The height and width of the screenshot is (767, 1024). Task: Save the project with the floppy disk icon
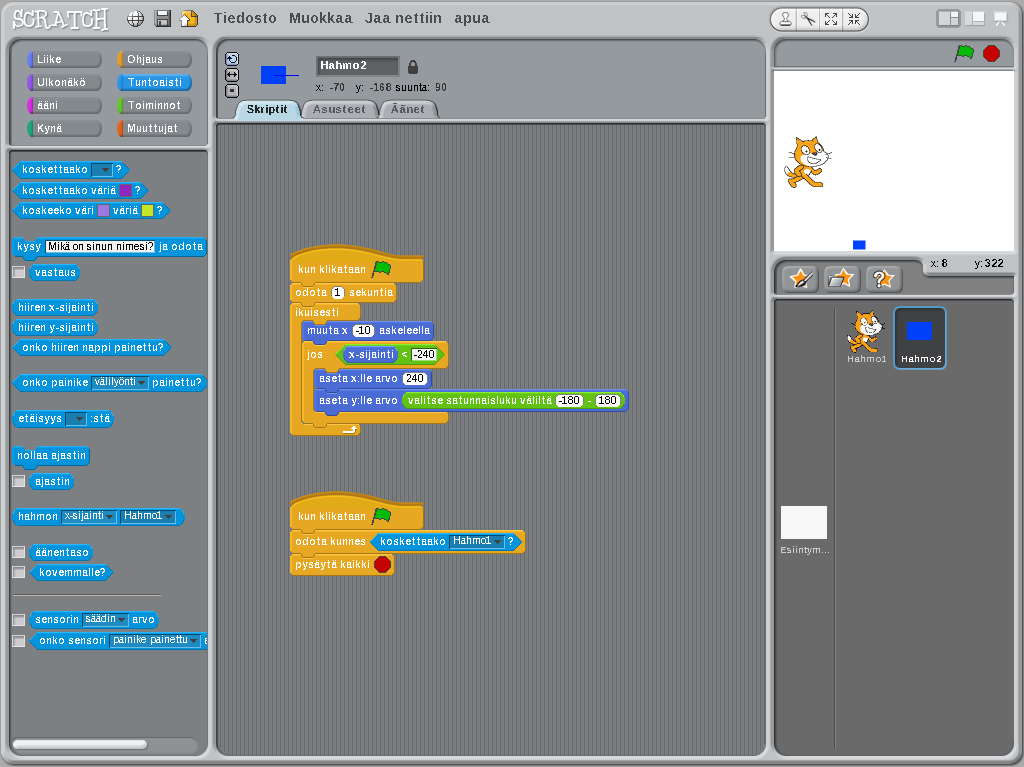pos(162,19)
